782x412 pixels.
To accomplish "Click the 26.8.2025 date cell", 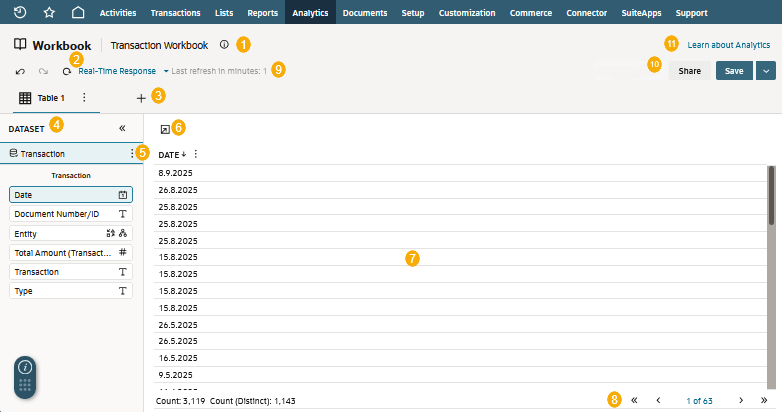I will click(x=178, y=190).
